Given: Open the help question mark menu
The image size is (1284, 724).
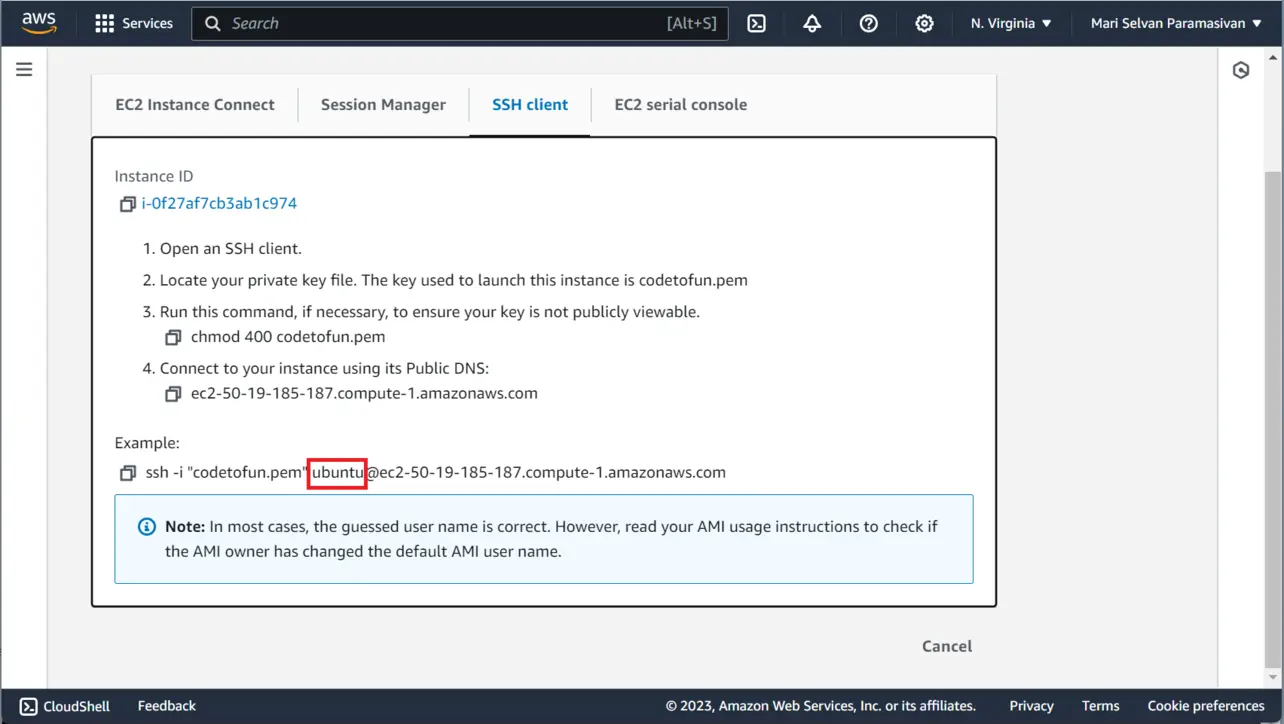Looking at the screenshot, I should pyautogui.click(x=869, y=23).
